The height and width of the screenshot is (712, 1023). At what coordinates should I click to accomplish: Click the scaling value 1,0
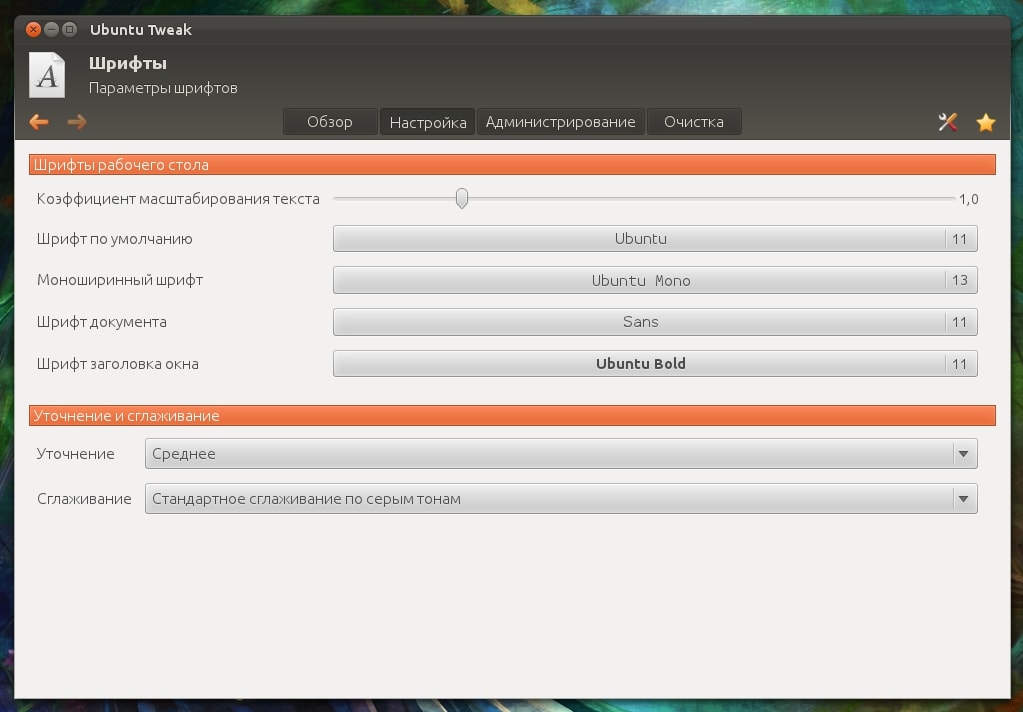(x=969, y=199)
